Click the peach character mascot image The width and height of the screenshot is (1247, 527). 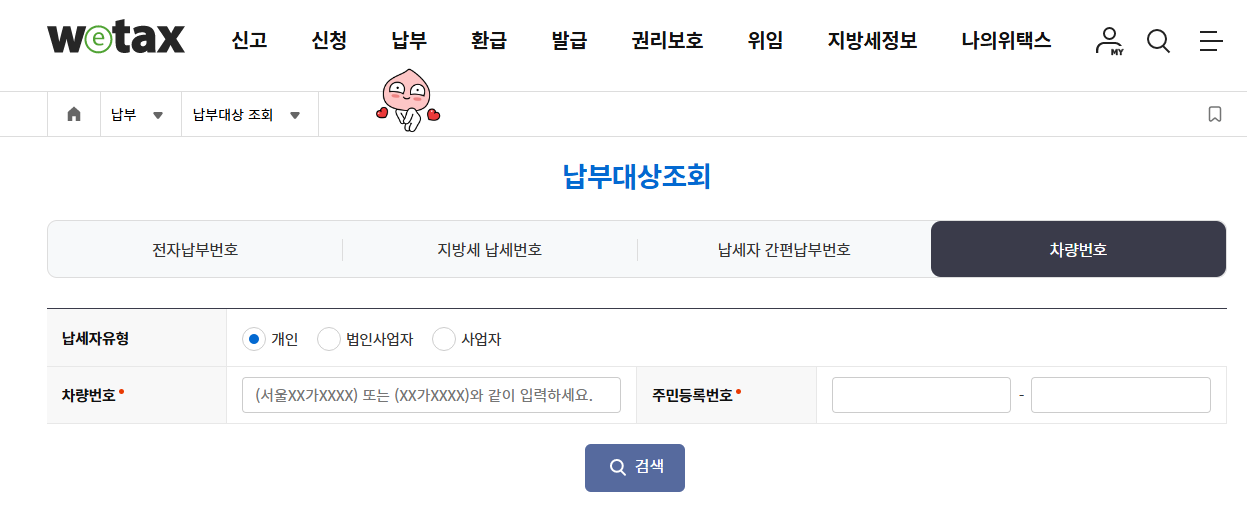pyautogui.click(x=408, y=100)
